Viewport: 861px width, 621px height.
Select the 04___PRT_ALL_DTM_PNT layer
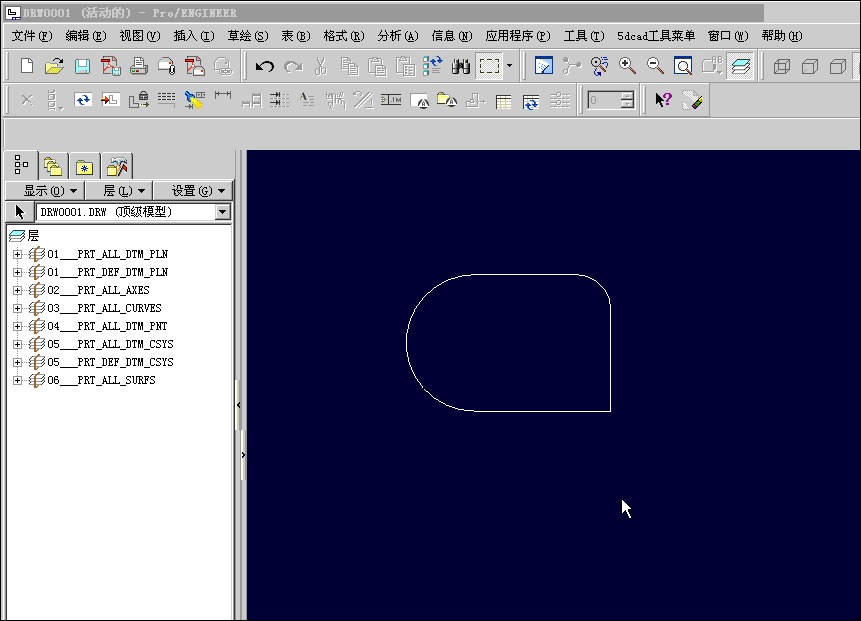click(107, 326)
